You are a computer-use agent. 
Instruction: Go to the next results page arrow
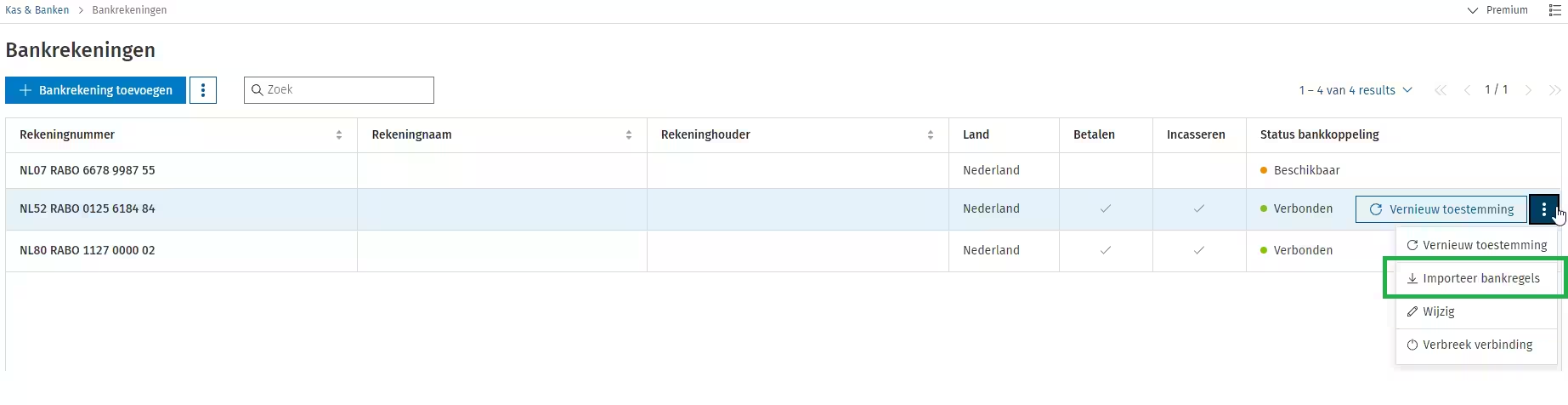(x=1528, y=90)
